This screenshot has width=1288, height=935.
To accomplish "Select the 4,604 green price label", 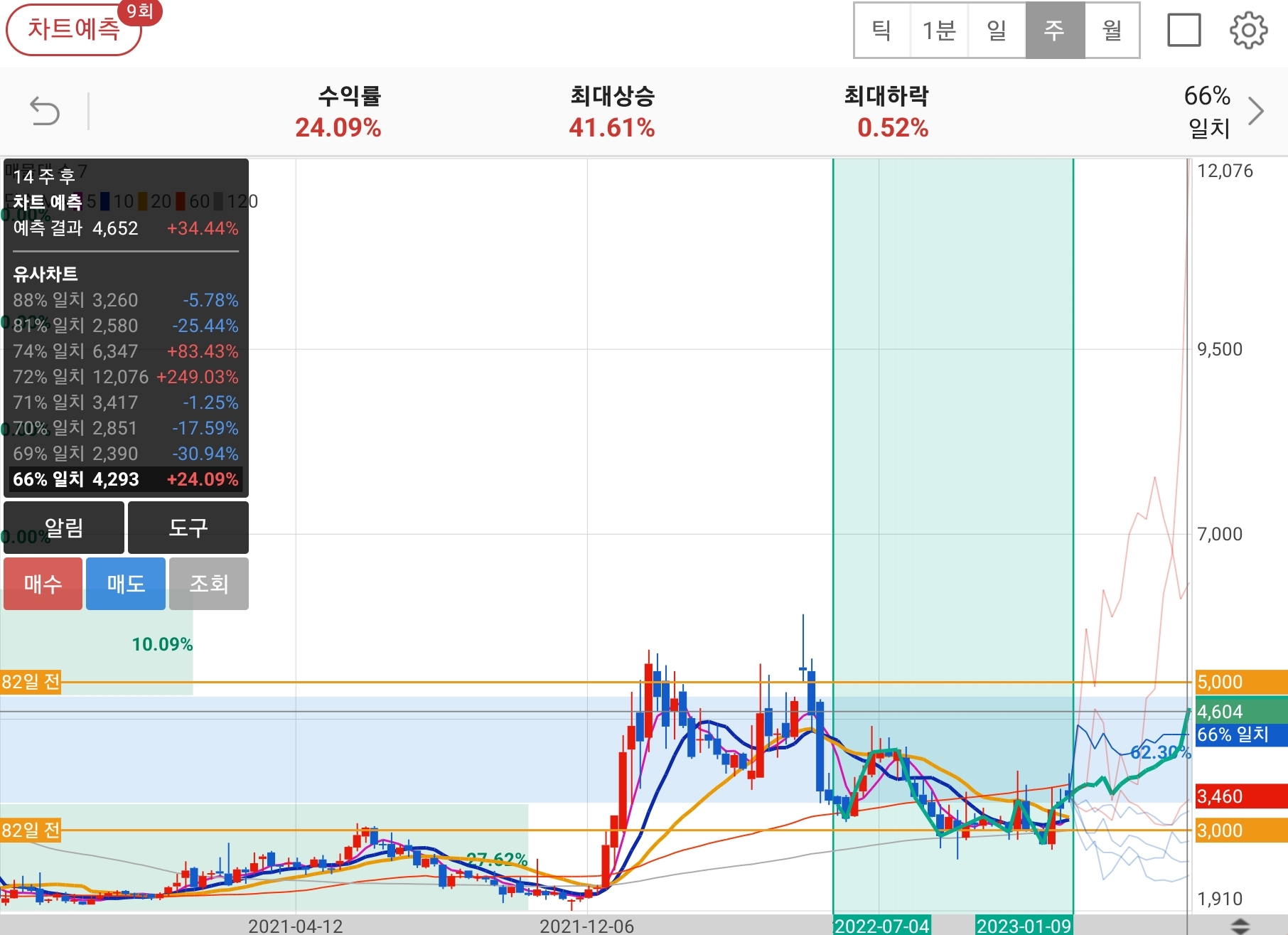I will coord(1241,711).
